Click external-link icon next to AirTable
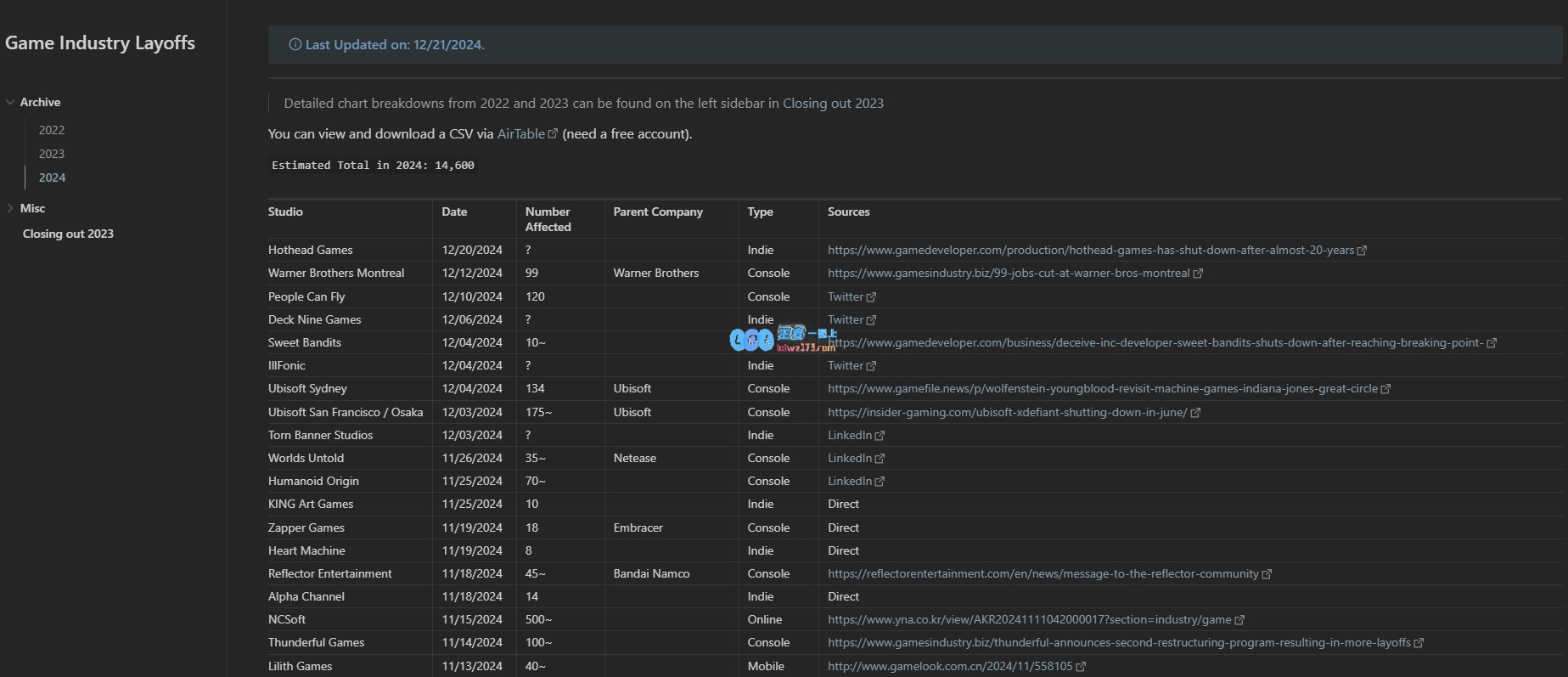The width and height of the screenshot is (1568, 677). tap(554, 133)
